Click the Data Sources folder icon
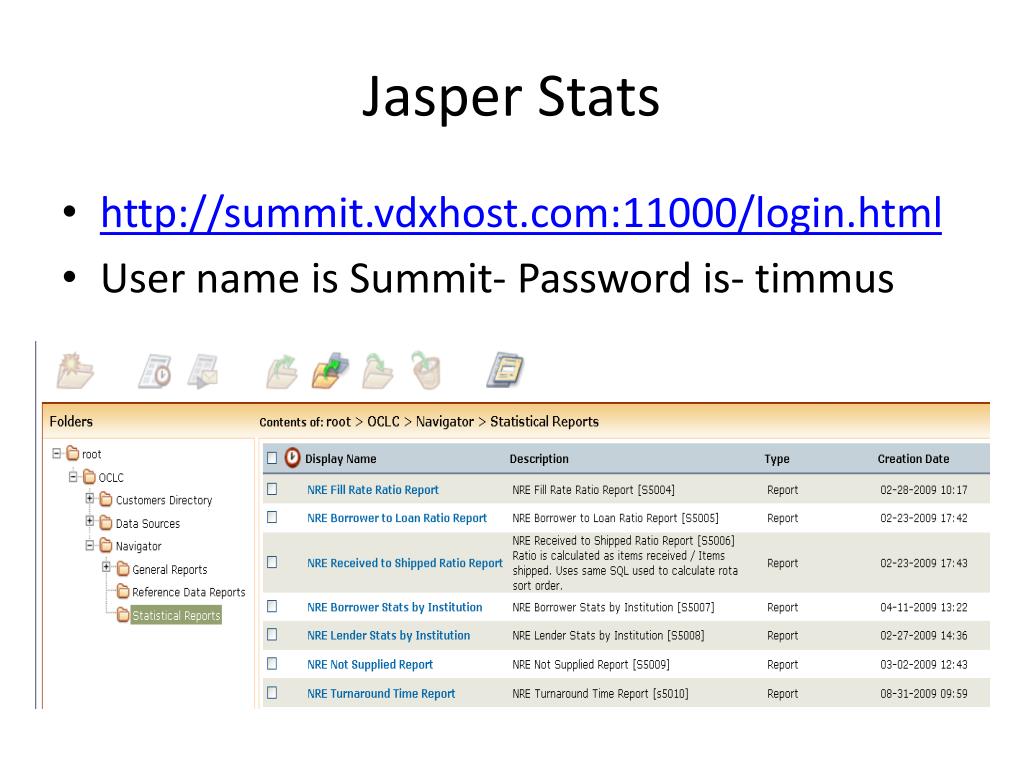Screen dimensions: 1024x768 pos(106,522)
